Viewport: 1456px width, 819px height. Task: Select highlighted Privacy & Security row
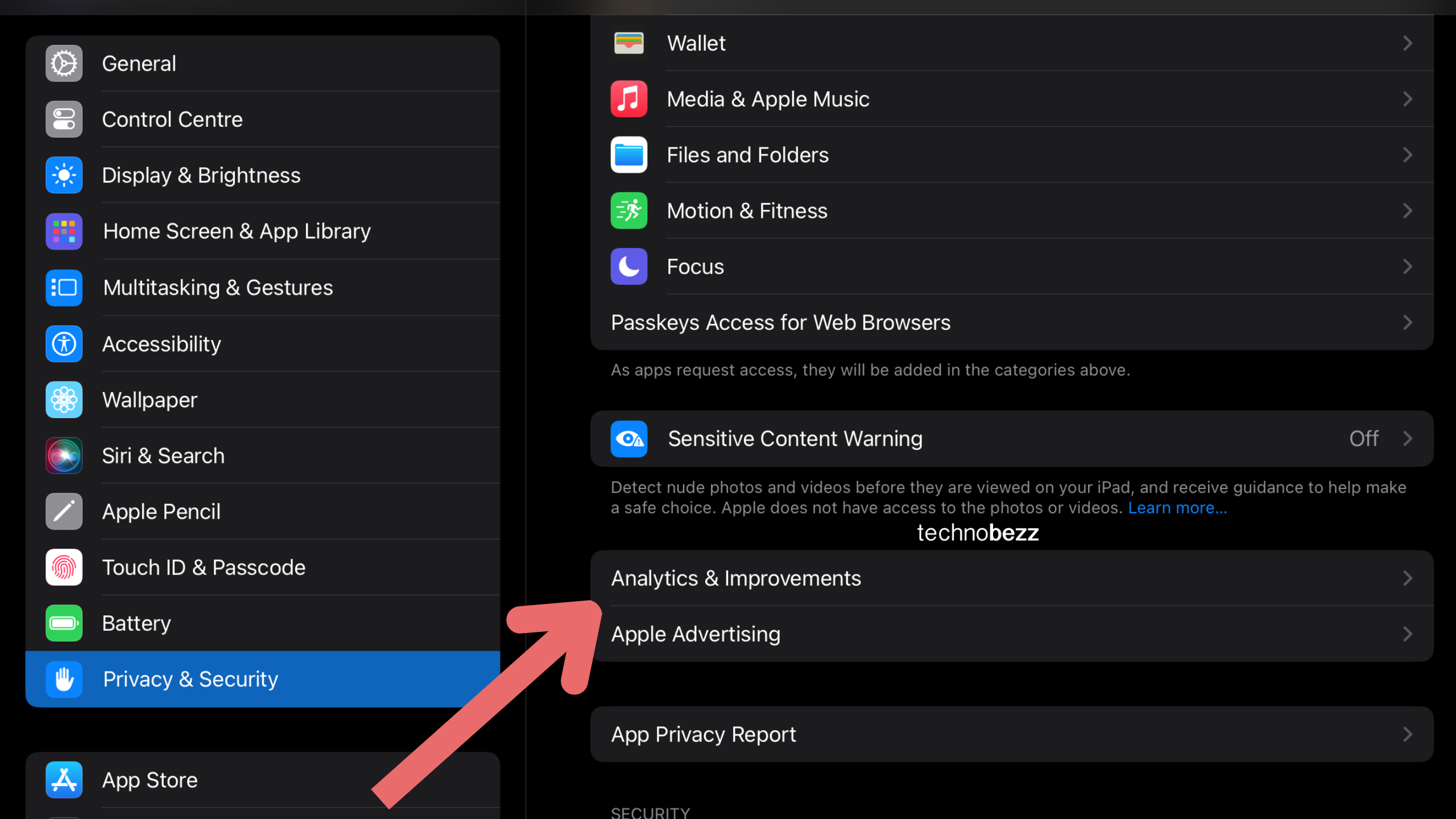click(263, 679)
